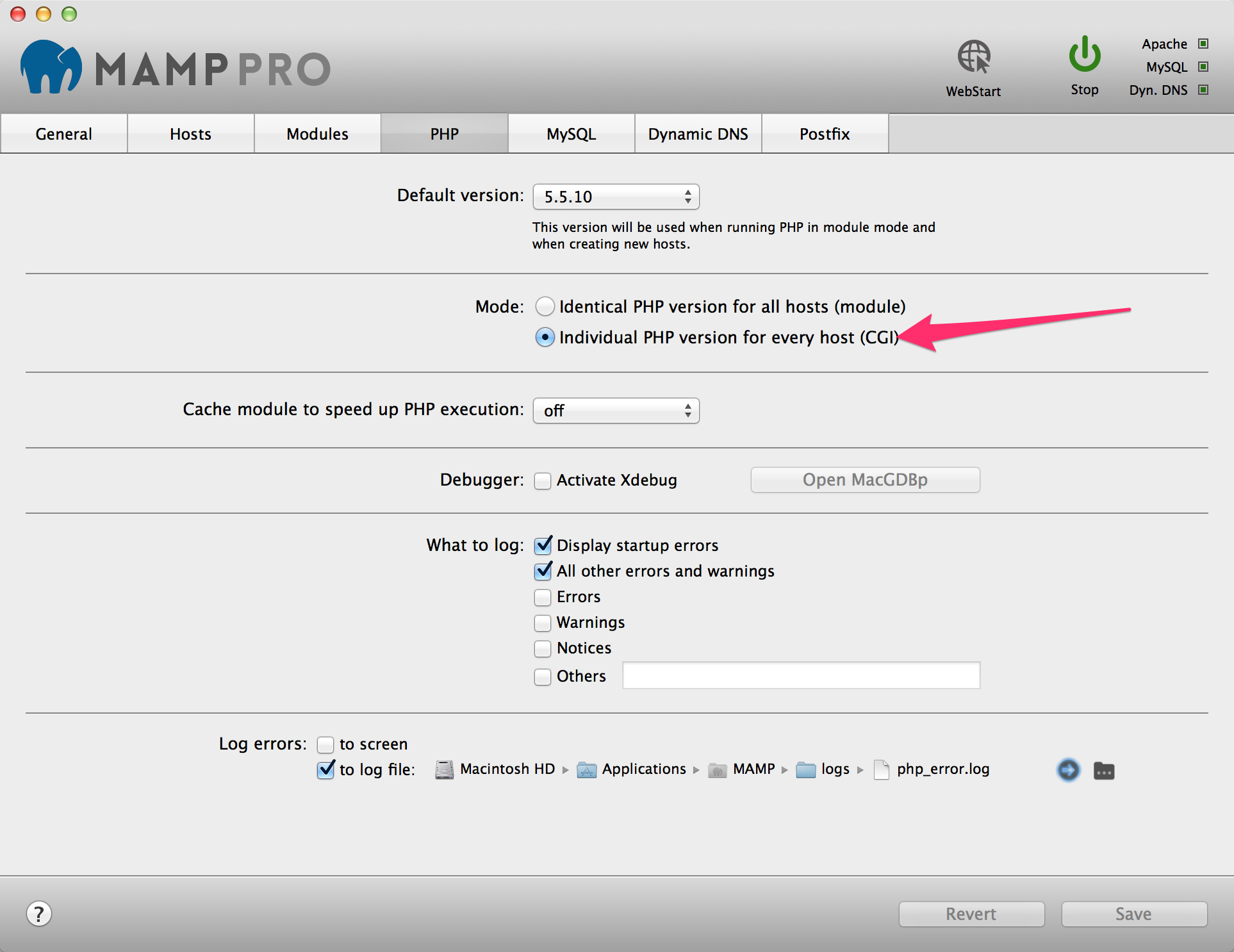Click the MAMP folder icon in path
Viewport: 1234px width, 952px height.
click(x=718, y=770)
